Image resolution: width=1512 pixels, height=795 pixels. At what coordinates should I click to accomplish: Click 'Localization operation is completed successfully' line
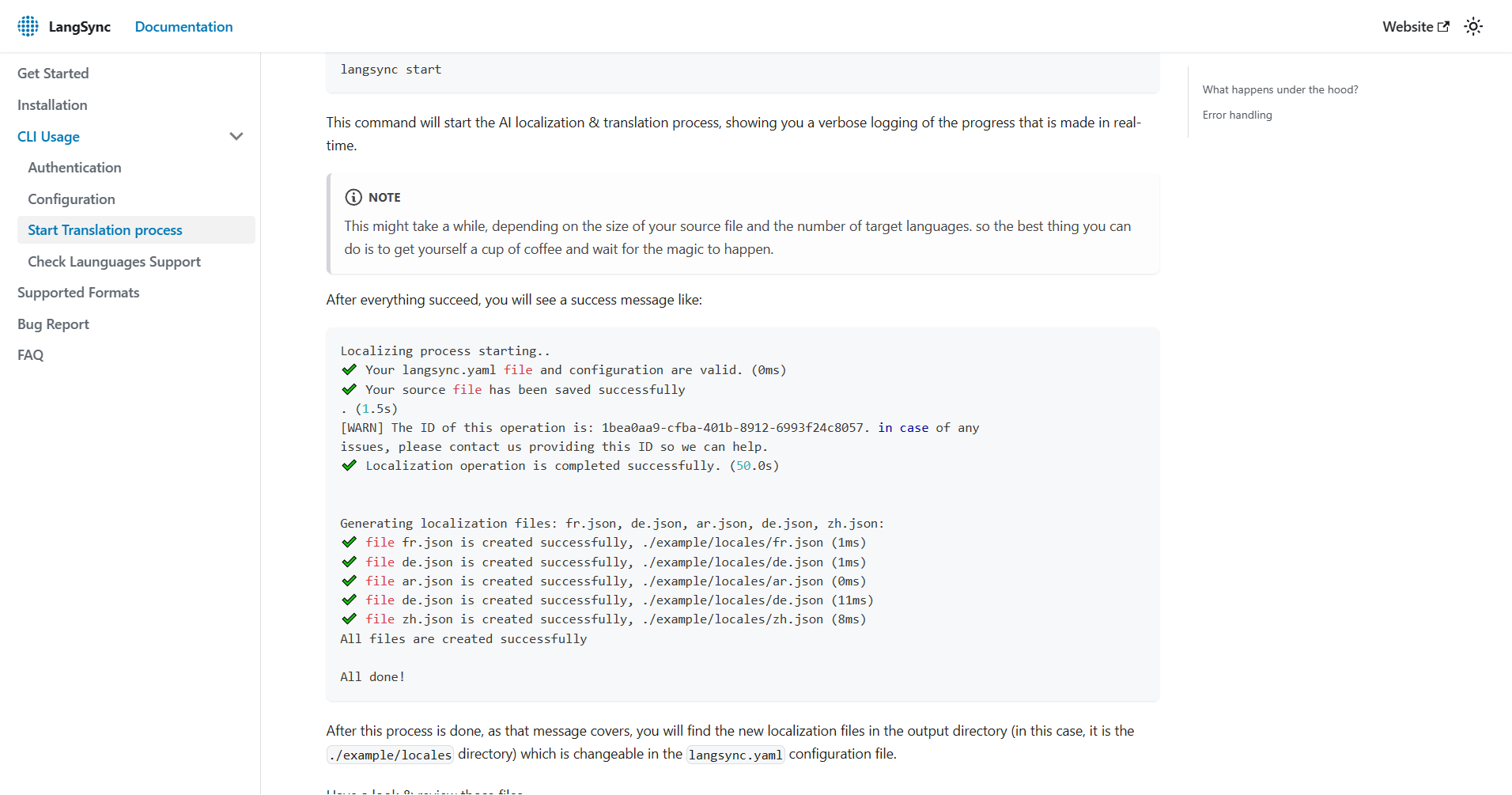561,466
